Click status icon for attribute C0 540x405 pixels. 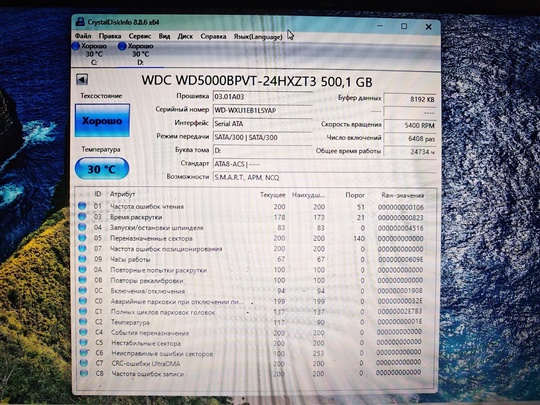83,301
